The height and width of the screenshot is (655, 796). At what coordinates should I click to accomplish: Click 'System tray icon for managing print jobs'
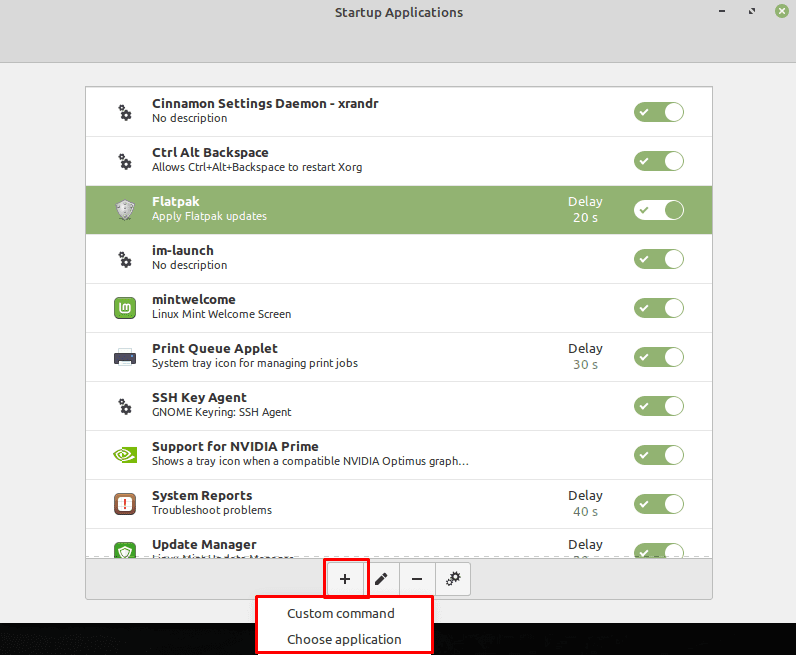[255, 364]
